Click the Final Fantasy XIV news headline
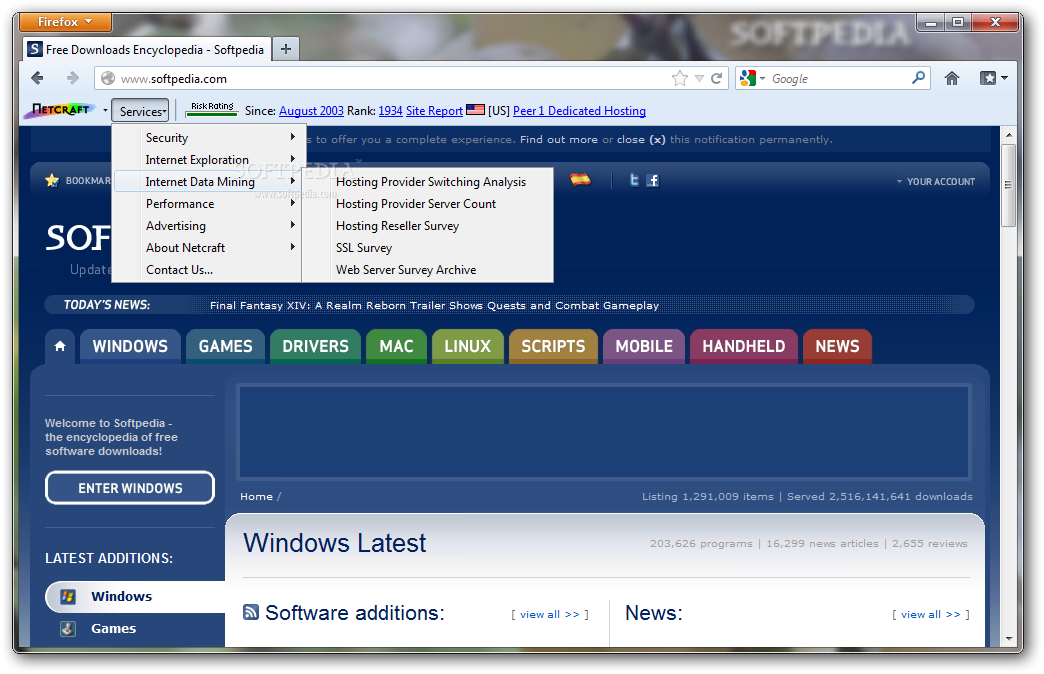 (434, 305)
